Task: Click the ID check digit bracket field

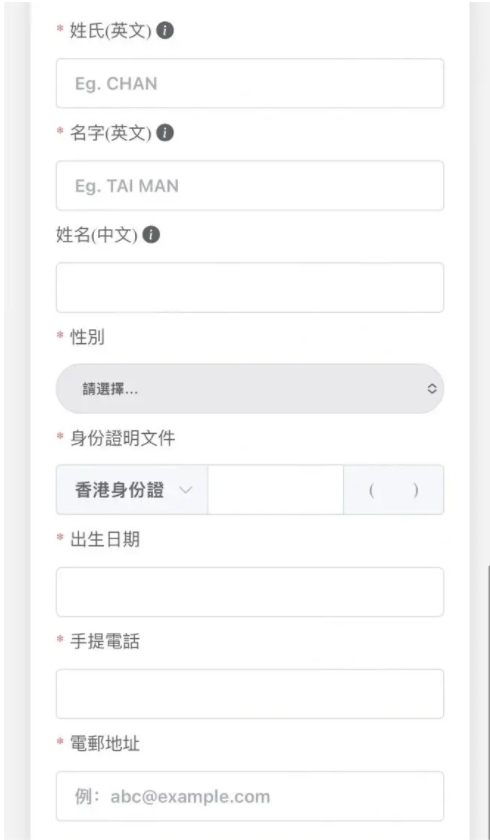Action: (394, 490)
